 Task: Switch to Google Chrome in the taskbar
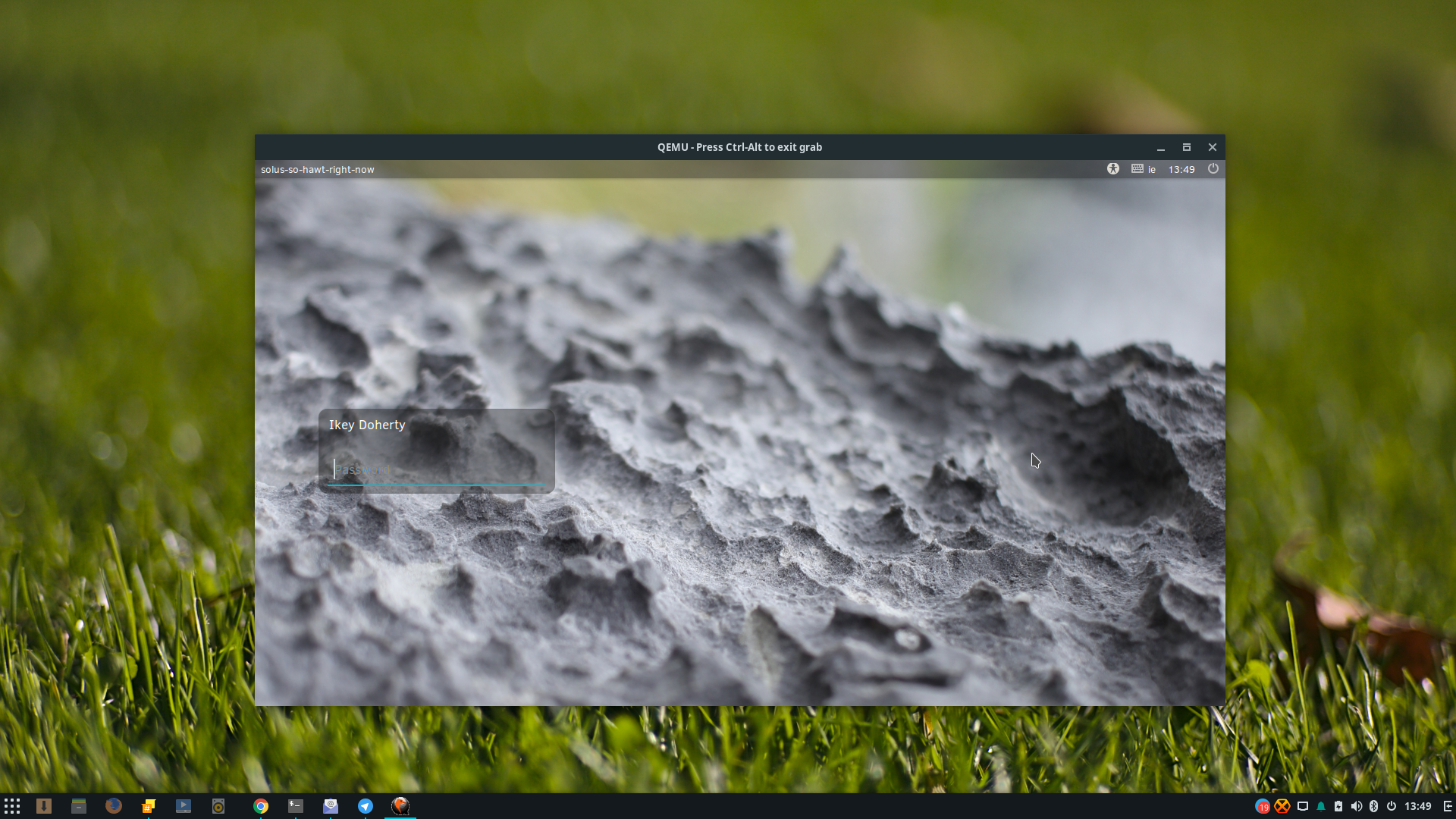pyautogui.click(x=261, y=806)
